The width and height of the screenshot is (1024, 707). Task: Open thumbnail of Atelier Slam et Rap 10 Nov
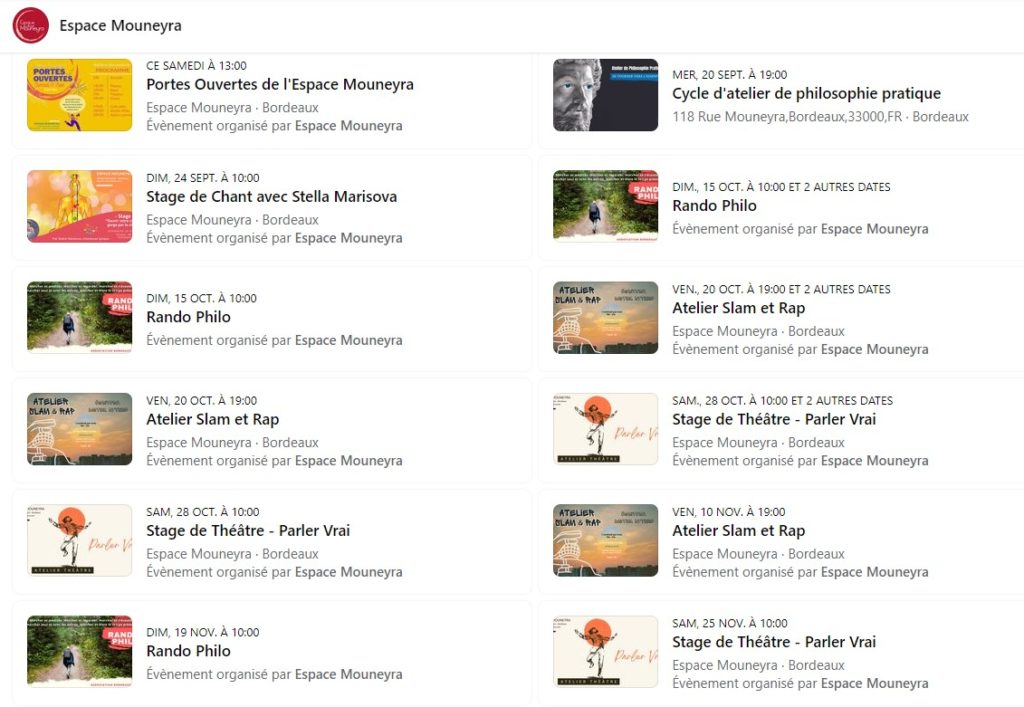coord(605,541)
